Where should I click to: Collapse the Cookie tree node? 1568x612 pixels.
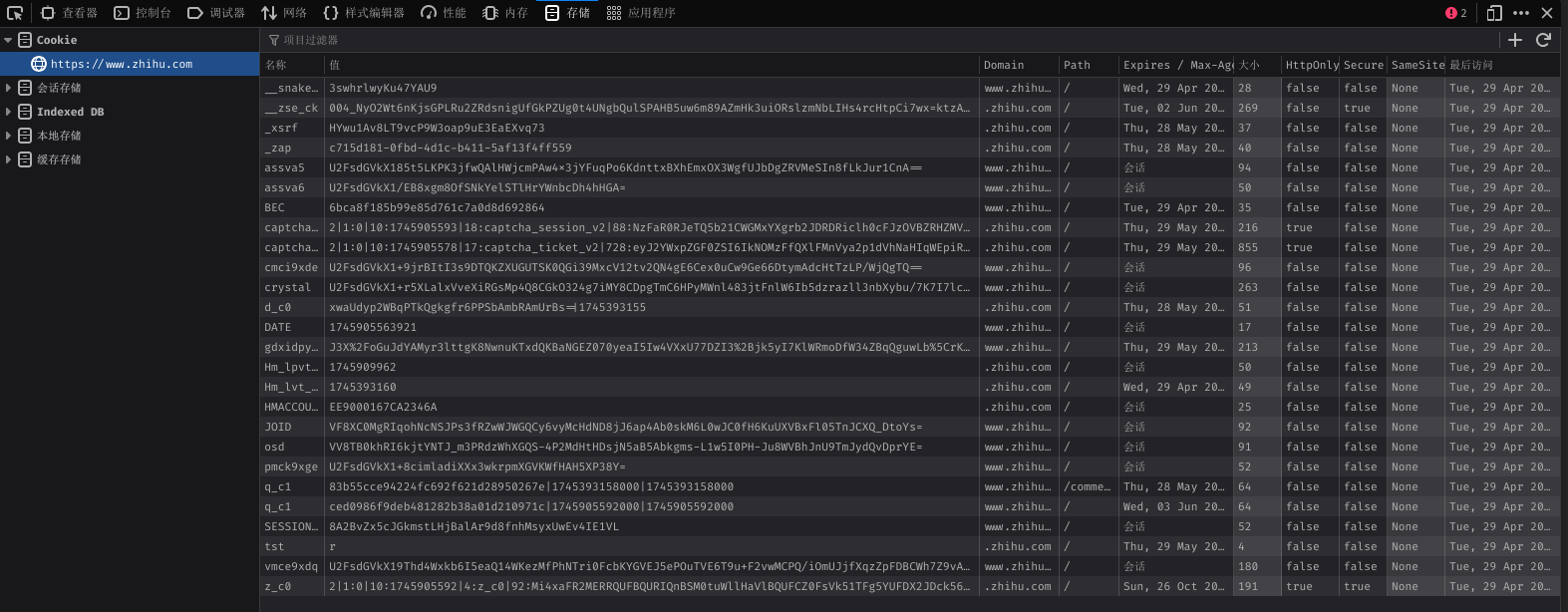(x=8, y=40)
